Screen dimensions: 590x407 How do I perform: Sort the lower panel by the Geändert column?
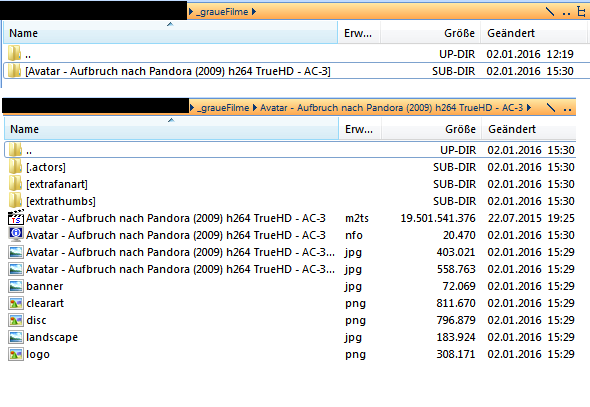pos(529,129)
